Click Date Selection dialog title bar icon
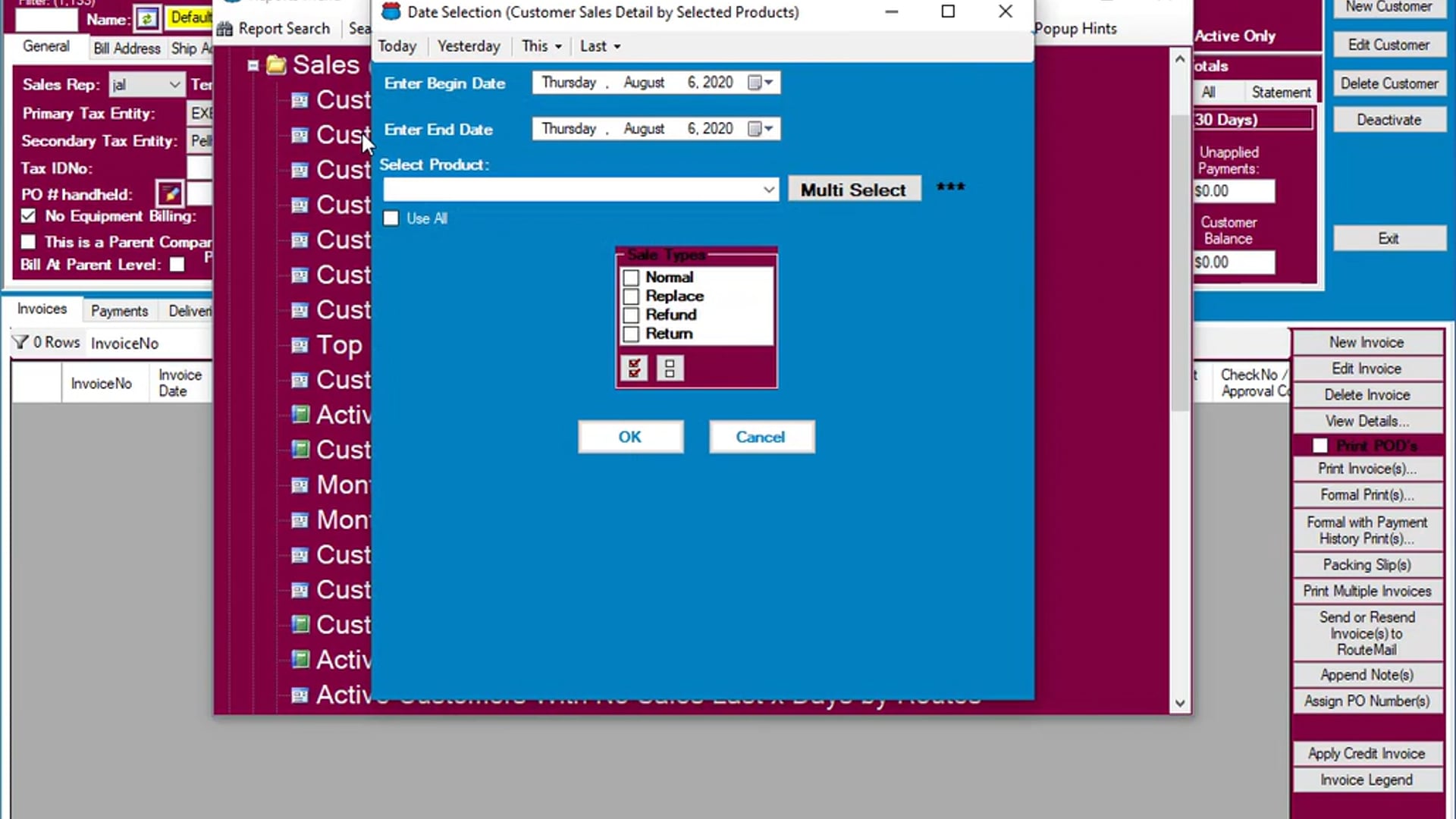 391,11
